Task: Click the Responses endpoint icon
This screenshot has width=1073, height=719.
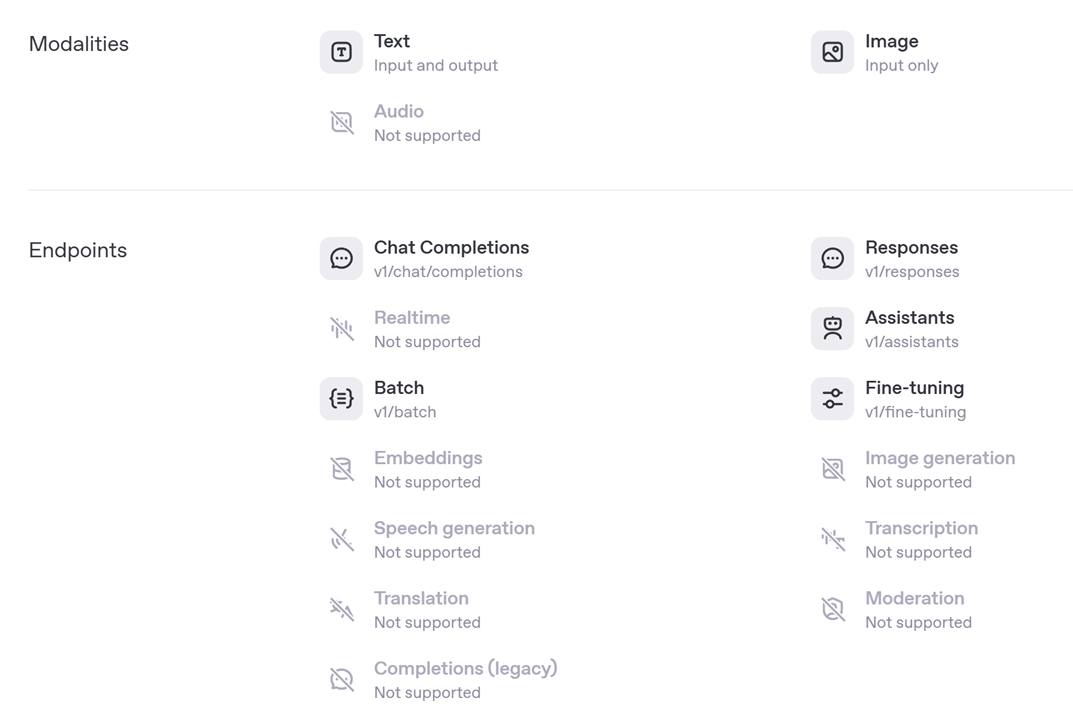Action: pos(832,258)
